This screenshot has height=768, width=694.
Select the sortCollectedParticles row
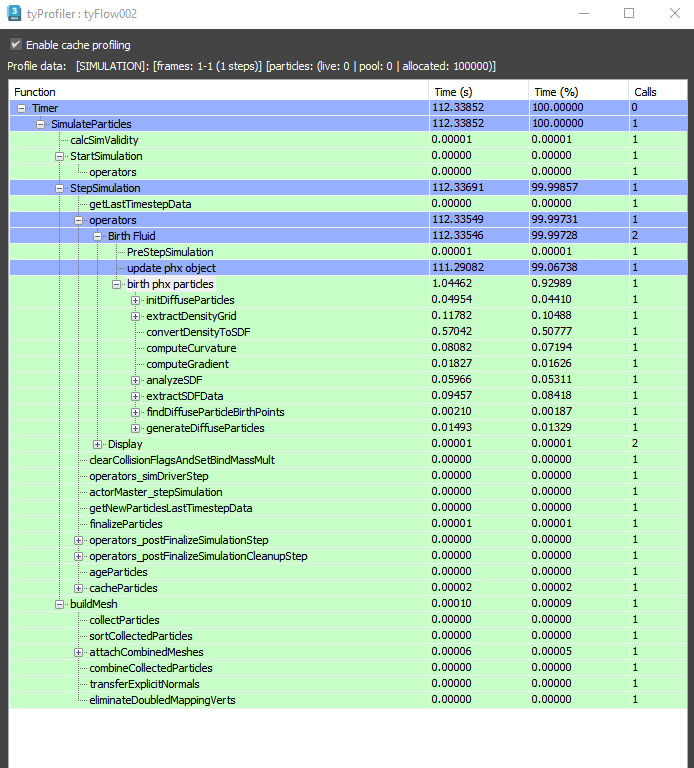coord(348,636)
